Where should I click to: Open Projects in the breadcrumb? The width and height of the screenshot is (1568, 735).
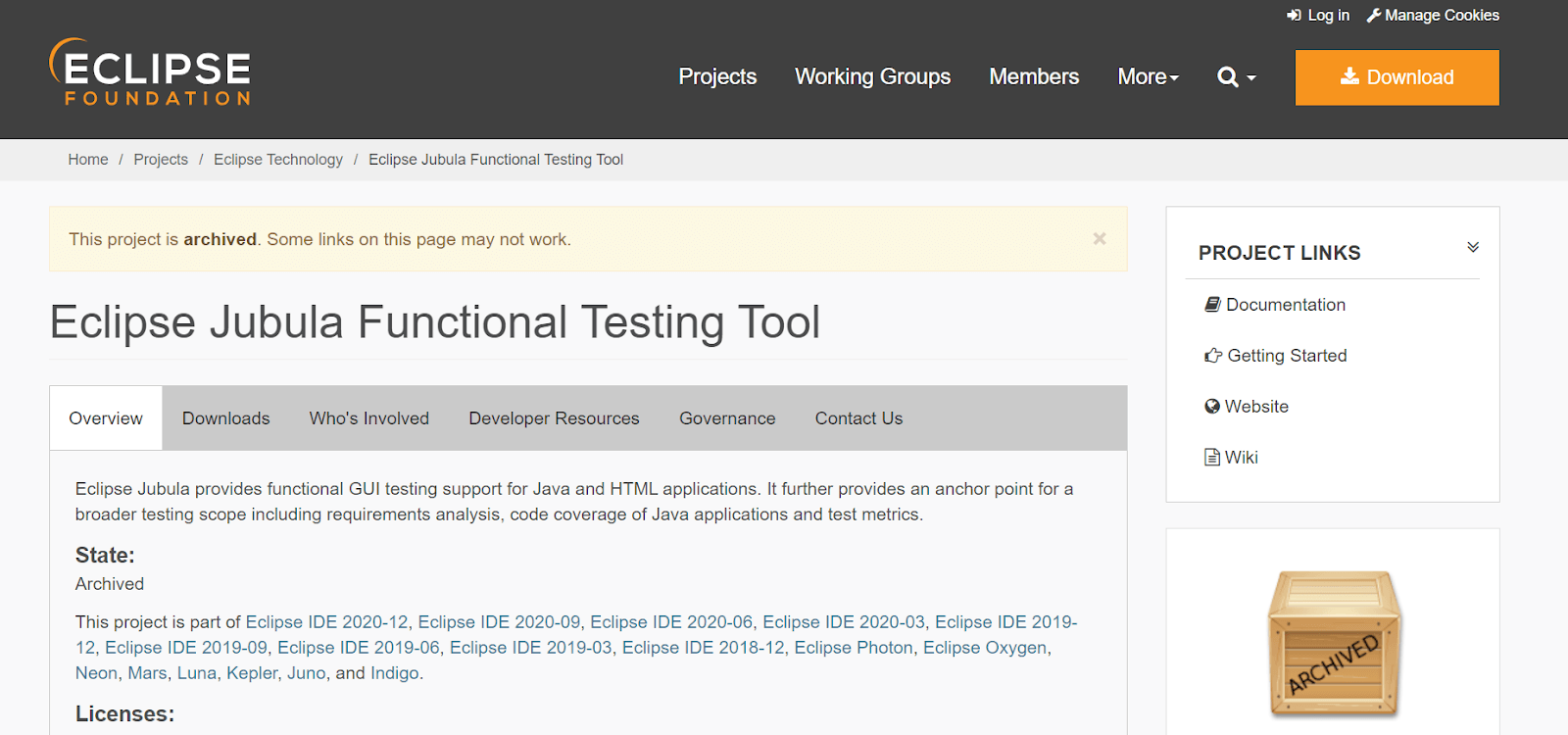click(x=161, y=160)
